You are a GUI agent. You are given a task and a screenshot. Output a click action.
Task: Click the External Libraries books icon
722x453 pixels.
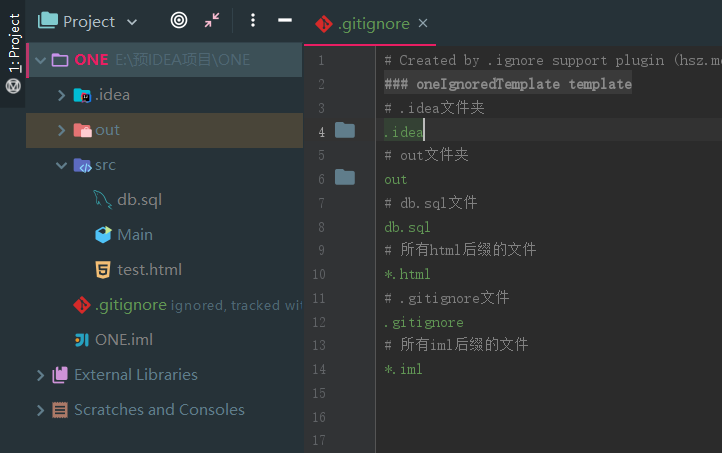60,375
